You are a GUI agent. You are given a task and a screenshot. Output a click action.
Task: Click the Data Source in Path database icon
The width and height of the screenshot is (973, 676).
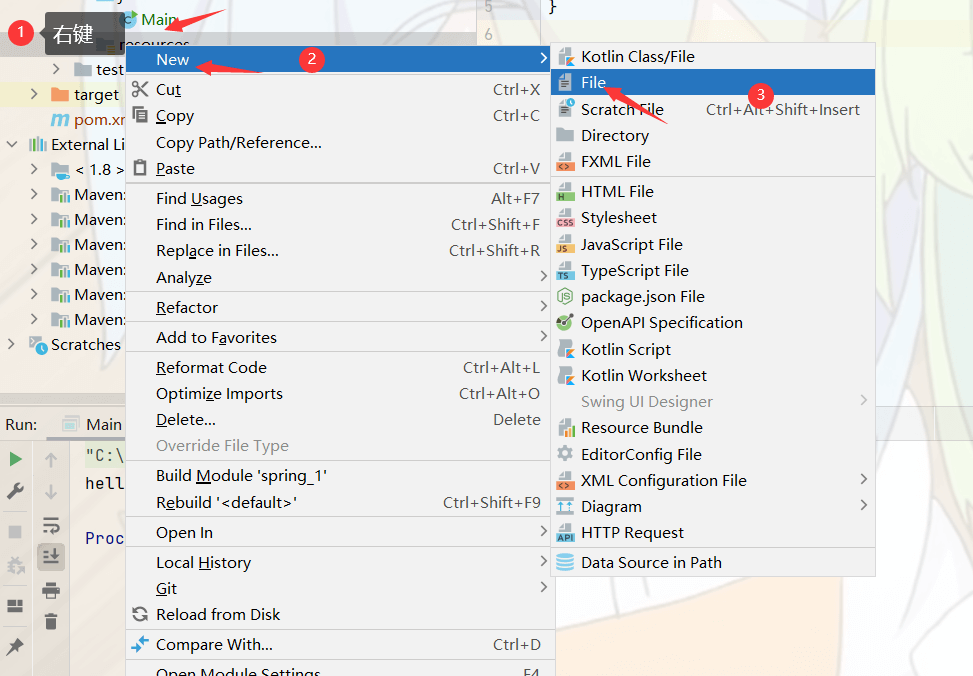click(x=565, y=562)
